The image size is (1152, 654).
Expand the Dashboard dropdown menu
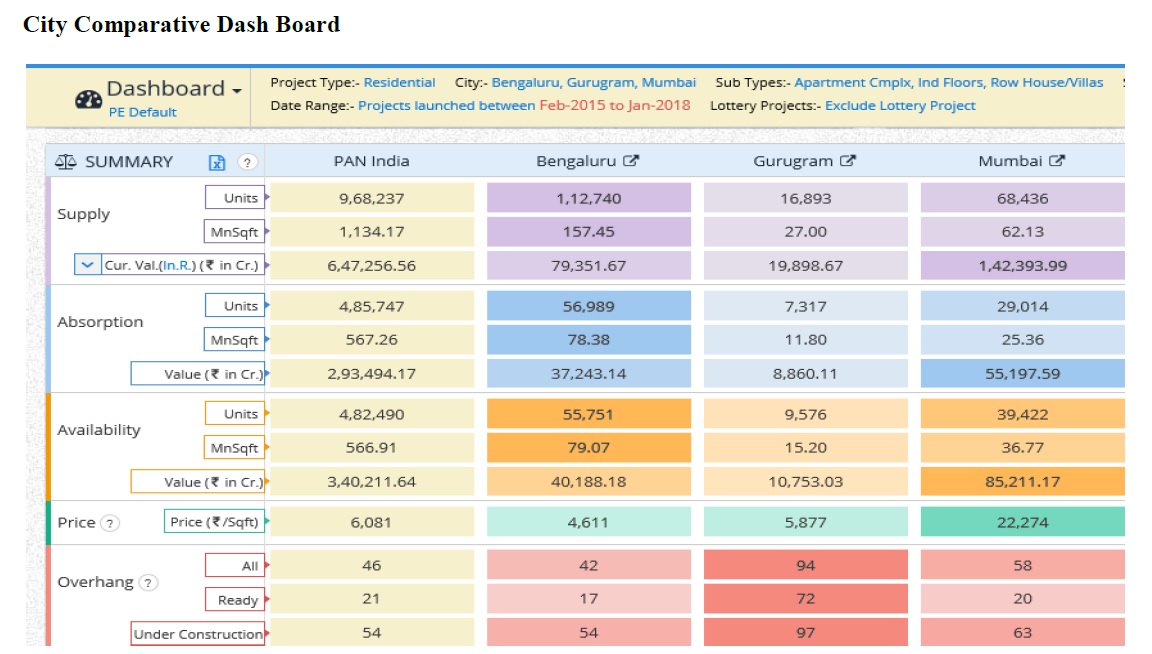[x=235, y=88]
